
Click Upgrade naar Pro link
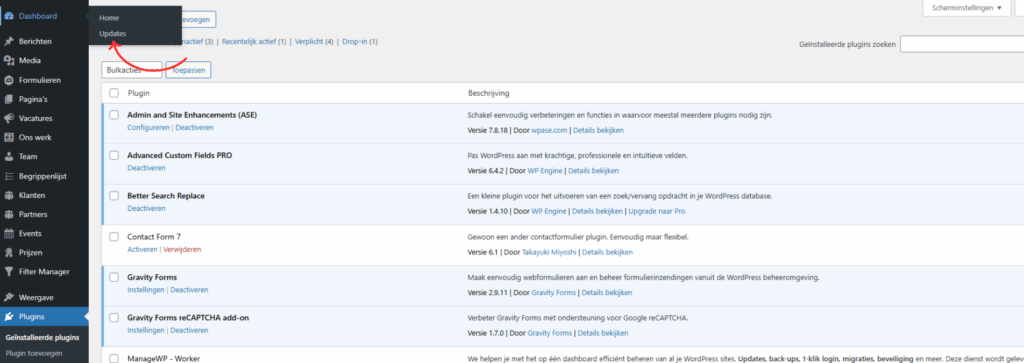(x=657, y=212)
